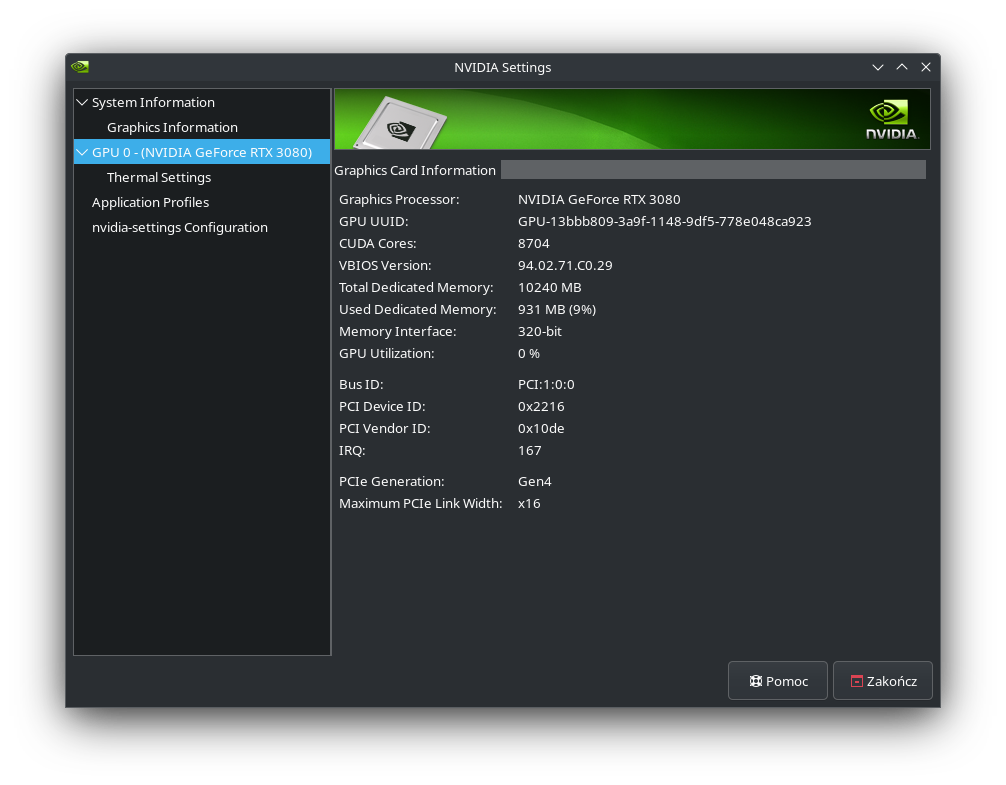
Task: Select the System Information entry
Action: coord(153,102)
